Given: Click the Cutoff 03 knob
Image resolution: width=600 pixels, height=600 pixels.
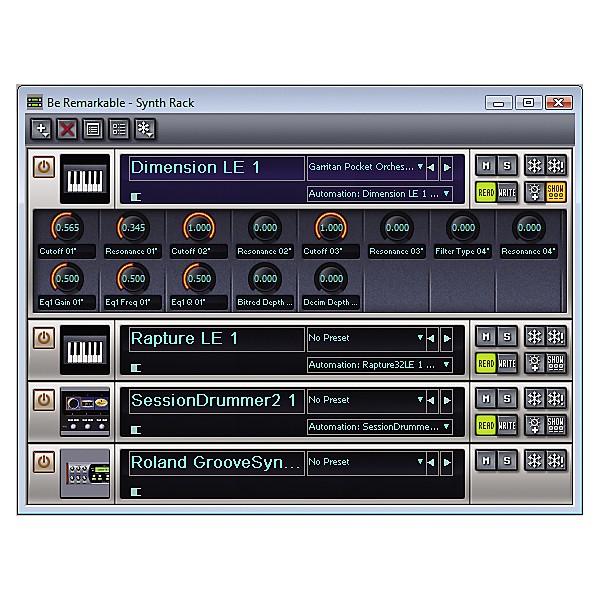Looking at the screenshot, I should tap(331, 227).
